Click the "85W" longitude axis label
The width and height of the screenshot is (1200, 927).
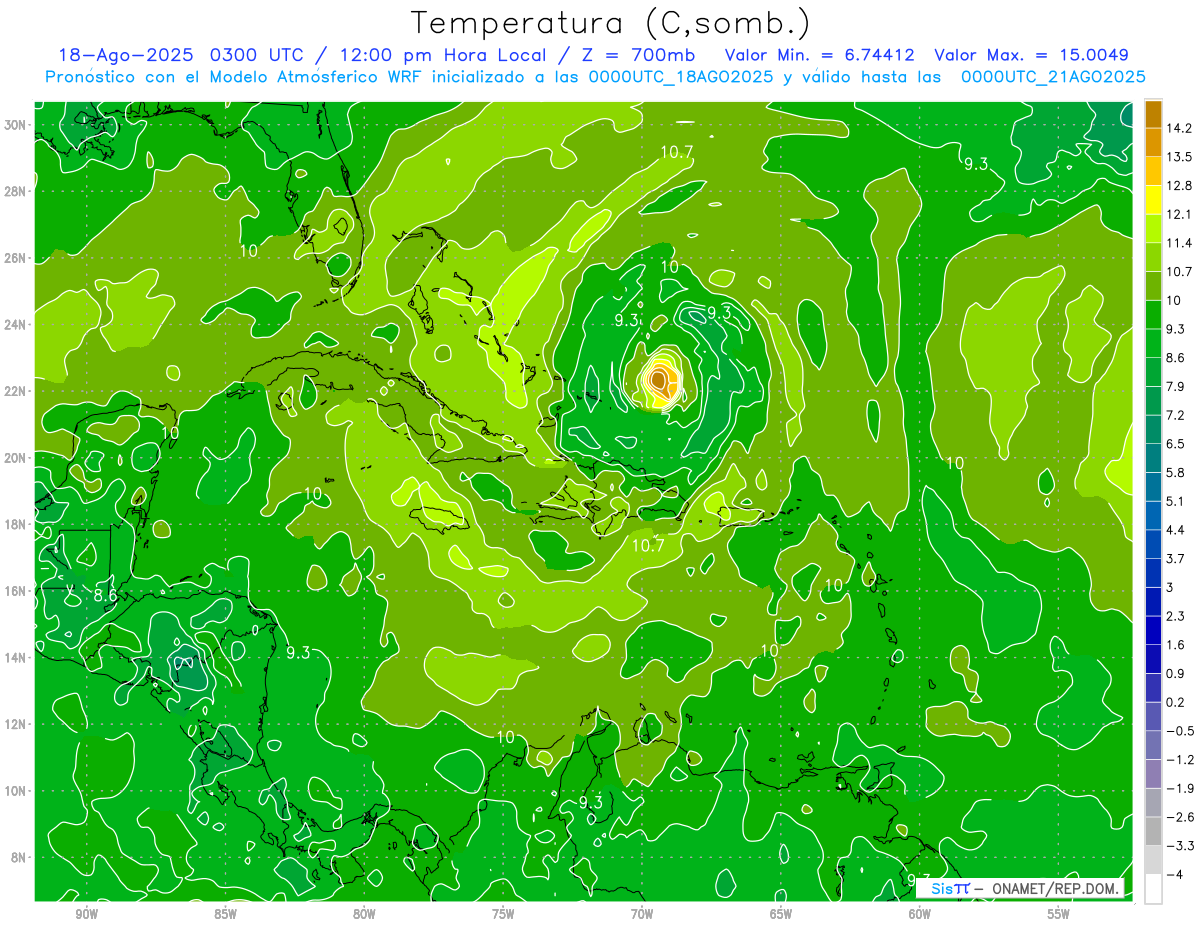[x=225, y=914]
